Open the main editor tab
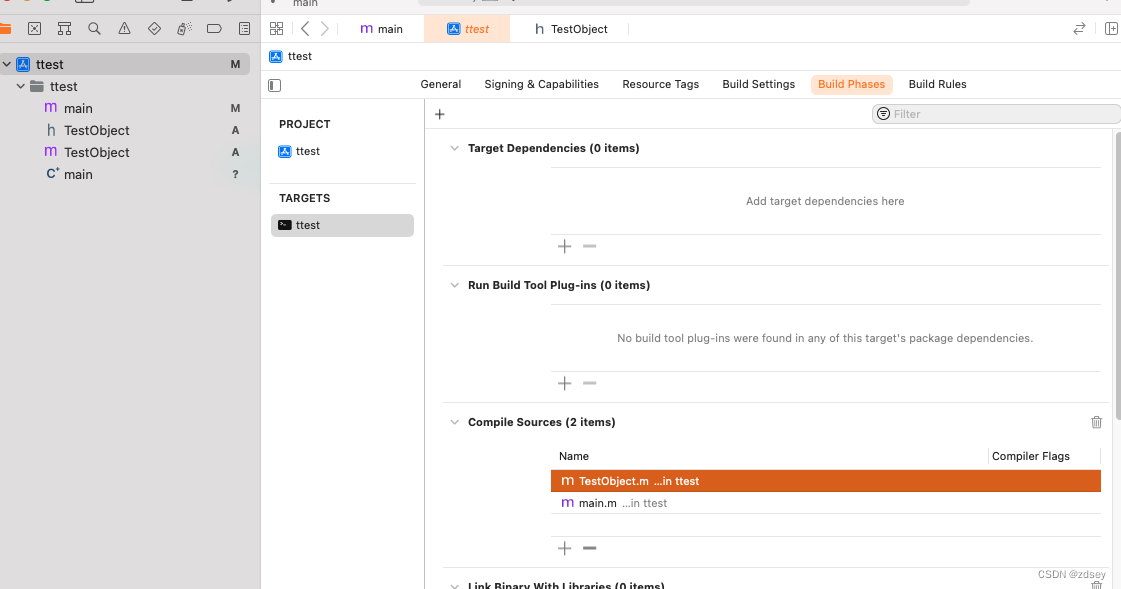Image resolution: width=1121 pixels, height=589 pixels. [x=382, y=29]
